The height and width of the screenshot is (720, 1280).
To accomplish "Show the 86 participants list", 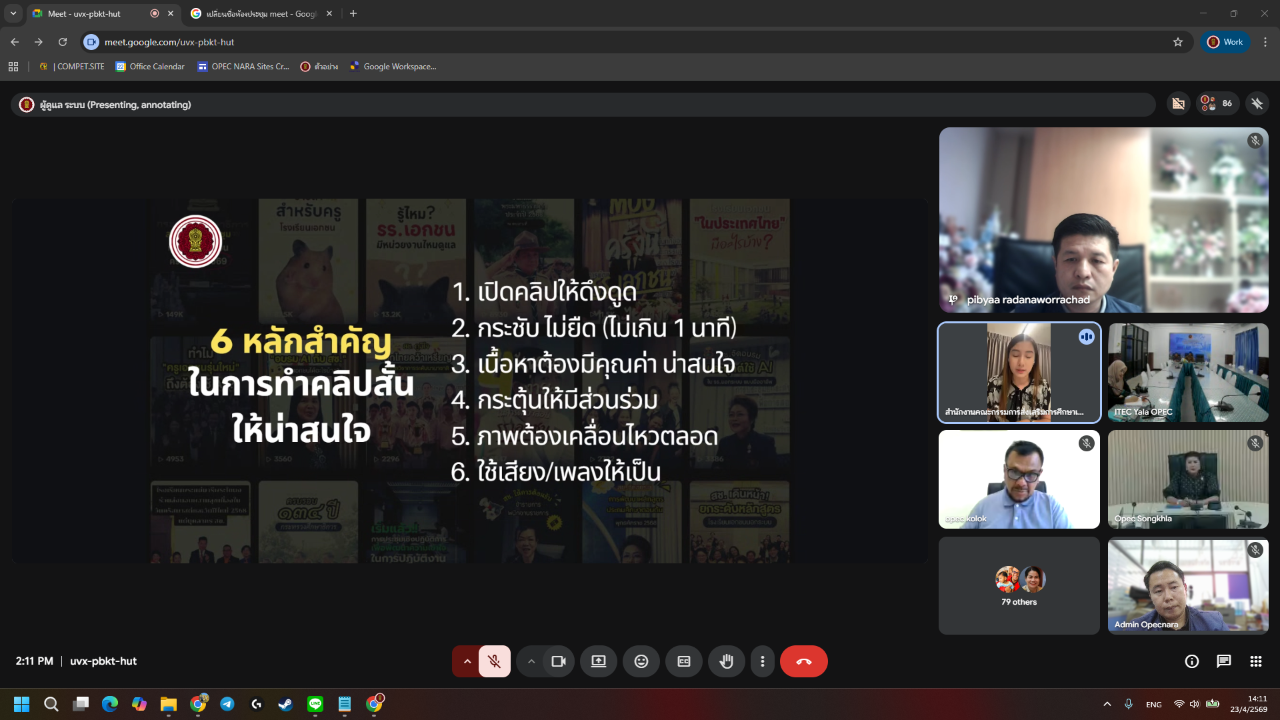I will pos(1217,103).
